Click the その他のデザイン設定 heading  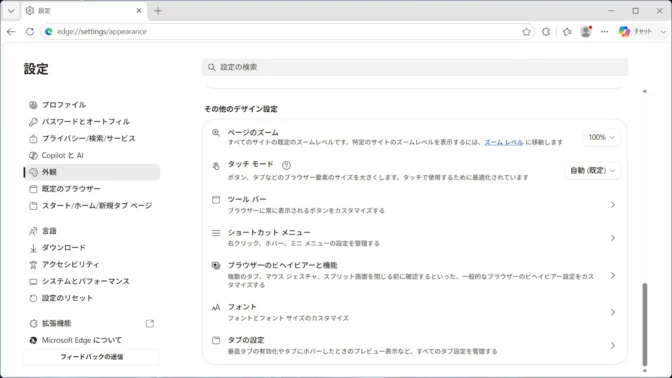tap(241, 109)
